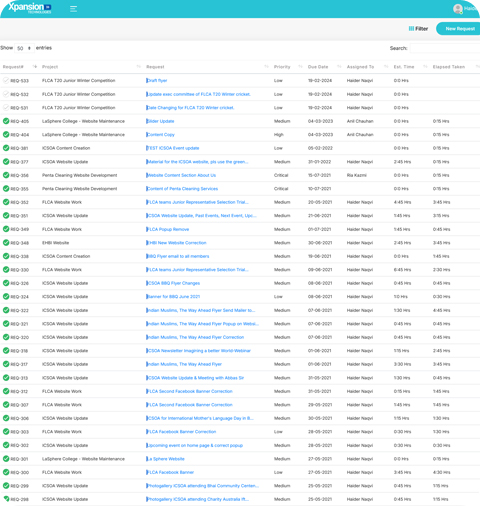Click completed check icon for REQ-349

point(6,229)
